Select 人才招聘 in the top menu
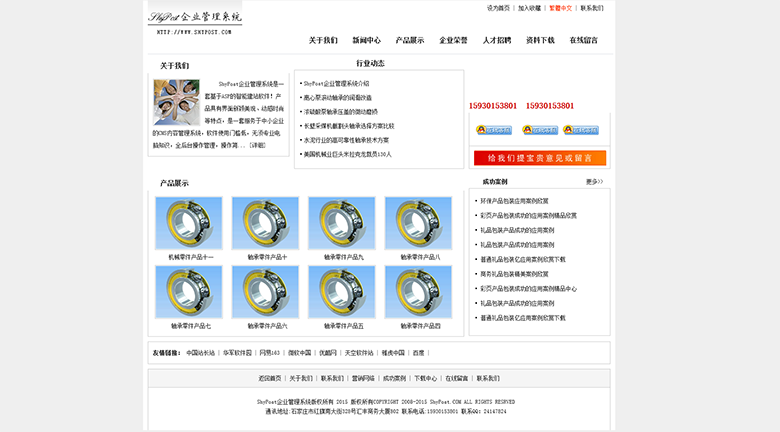 pyautogui.click(x=496, y=41)
